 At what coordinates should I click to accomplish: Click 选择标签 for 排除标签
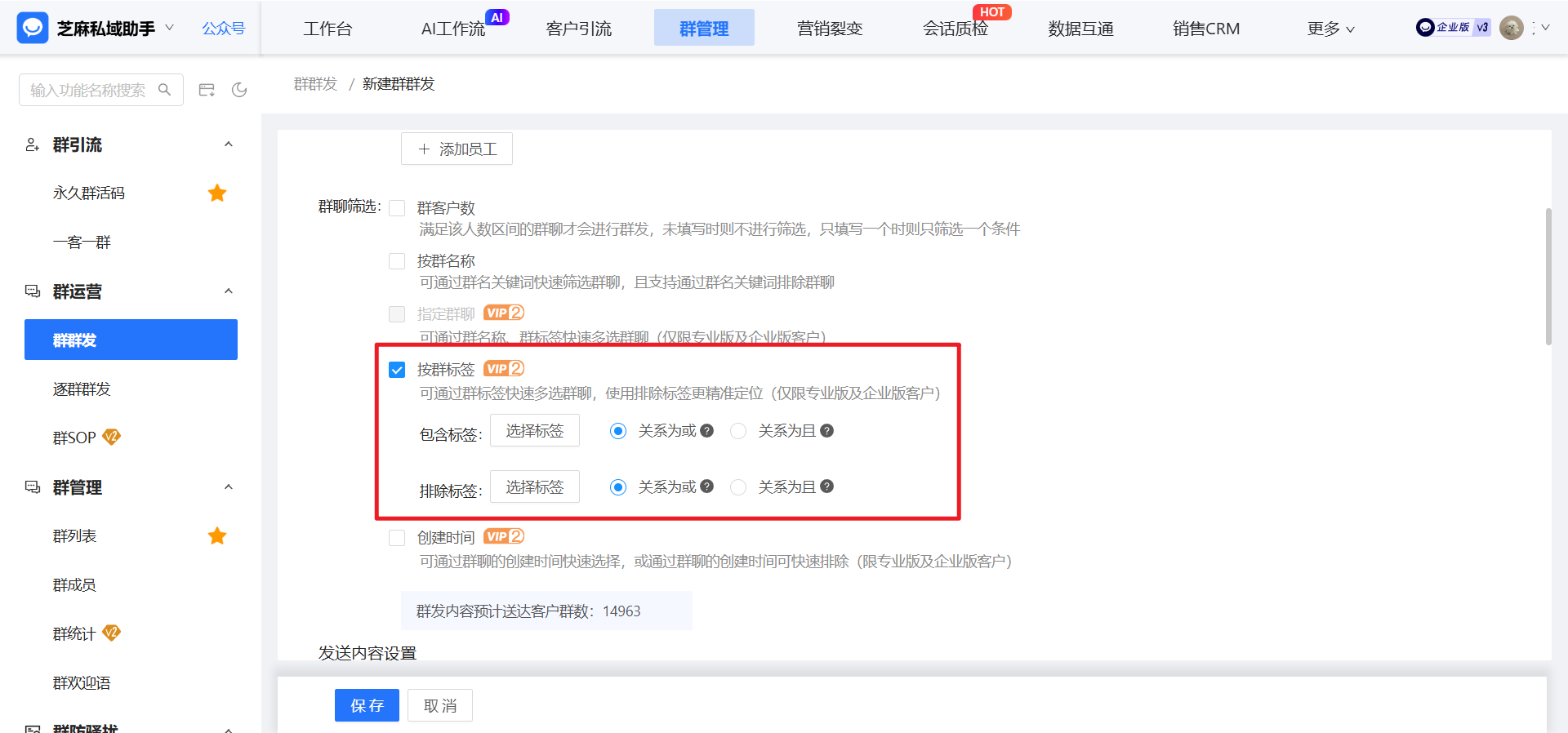click(535, 486)
